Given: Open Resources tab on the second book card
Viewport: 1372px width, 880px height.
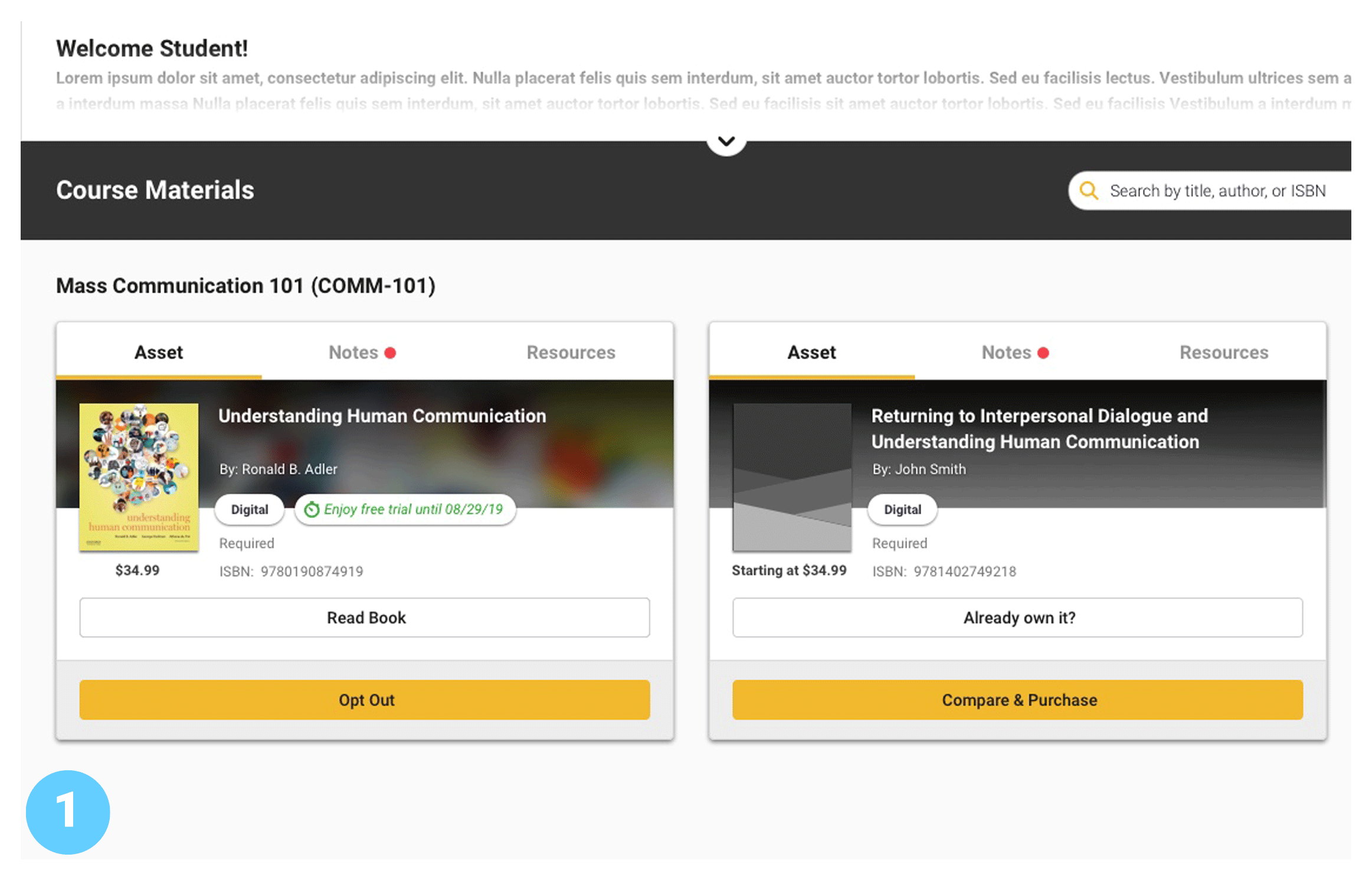Looking at the screenshot, I should pyautogui.click(x=1223, y=352).
